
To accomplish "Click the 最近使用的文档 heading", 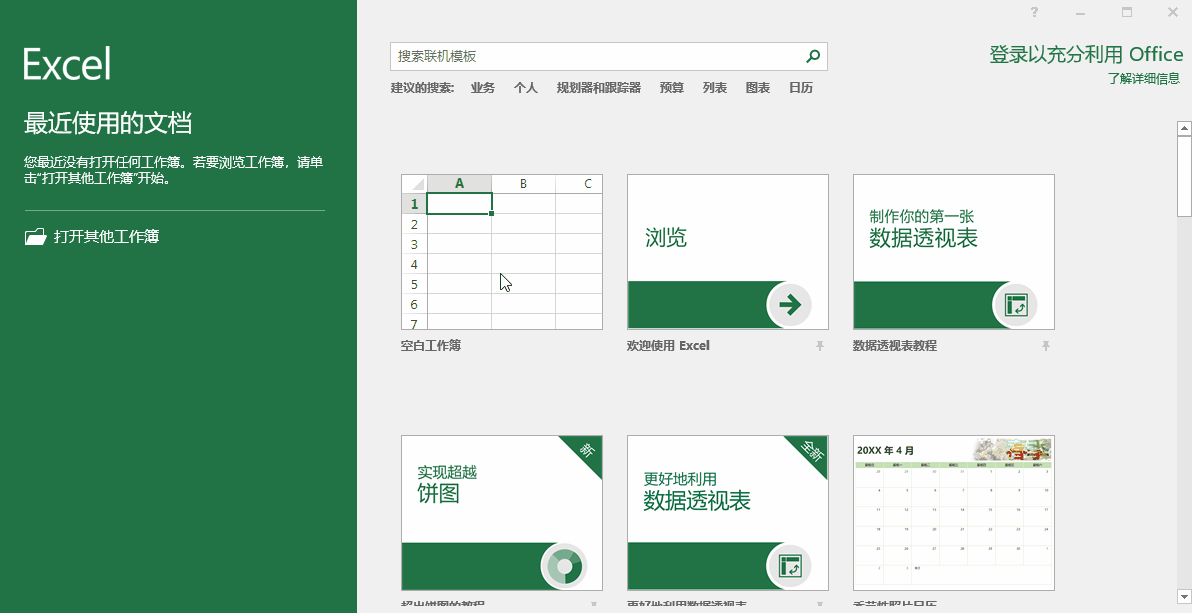I will 108,122.
